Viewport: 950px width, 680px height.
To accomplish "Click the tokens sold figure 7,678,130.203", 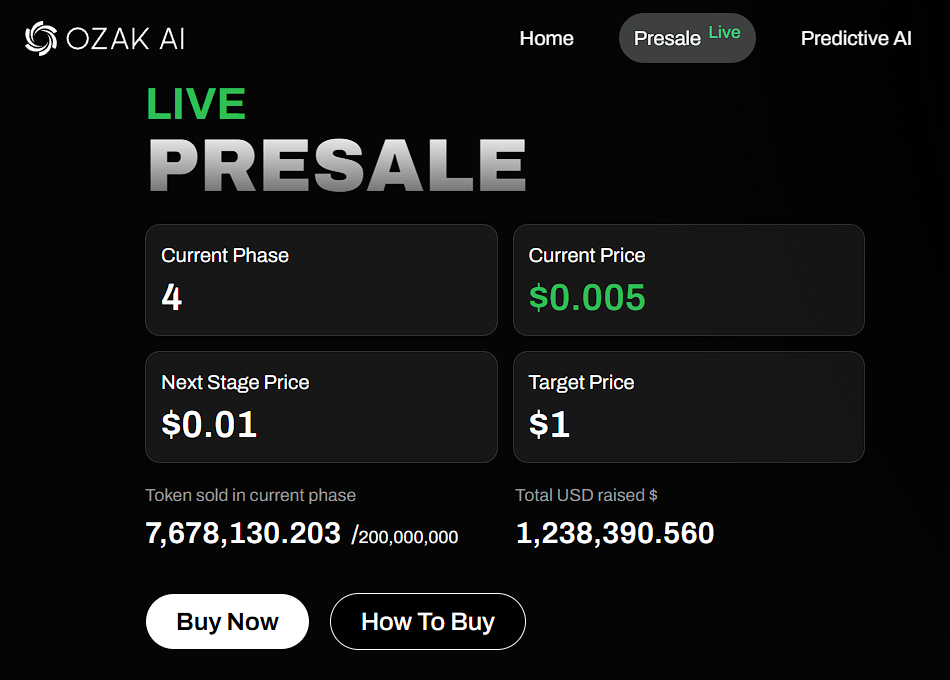I will [243, 533].
